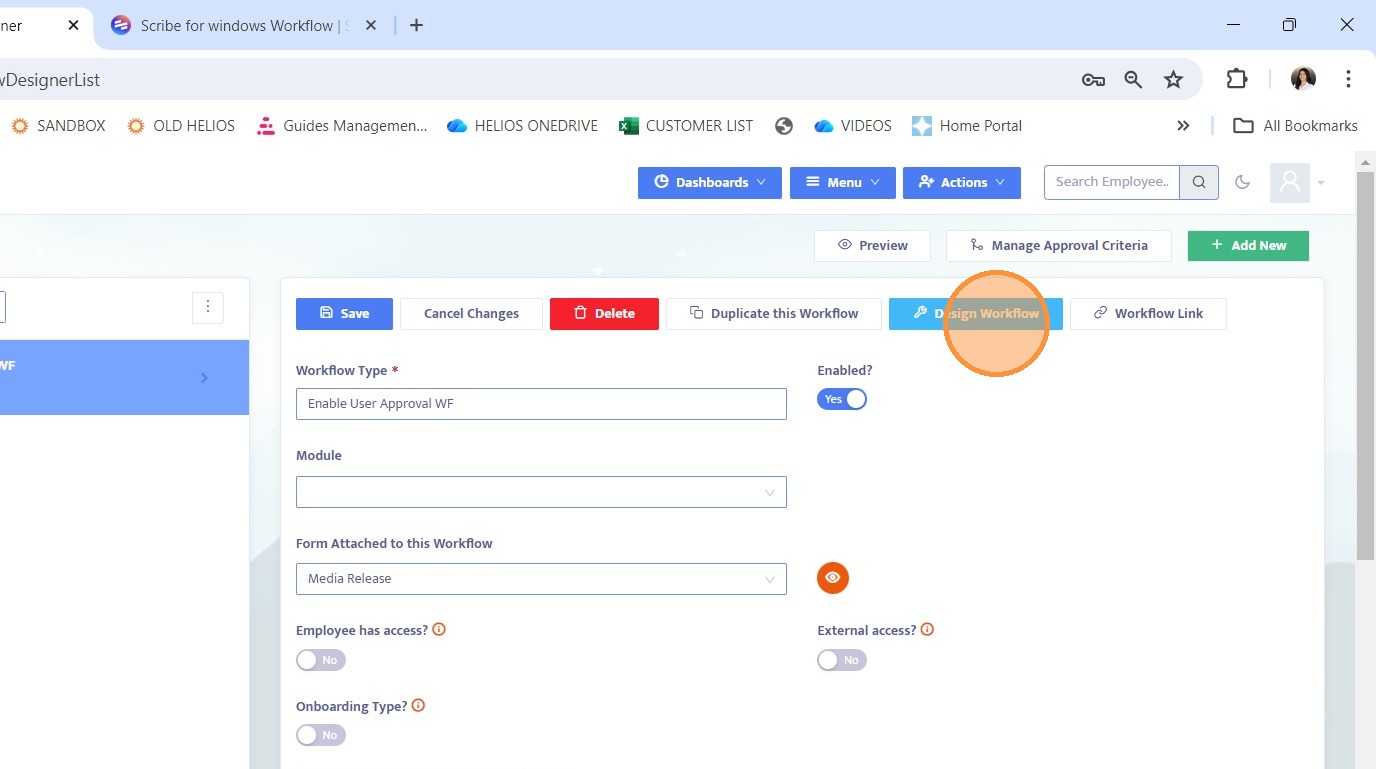
Task: Open Manage Approval Criteria
Action: pos(1059,245)
